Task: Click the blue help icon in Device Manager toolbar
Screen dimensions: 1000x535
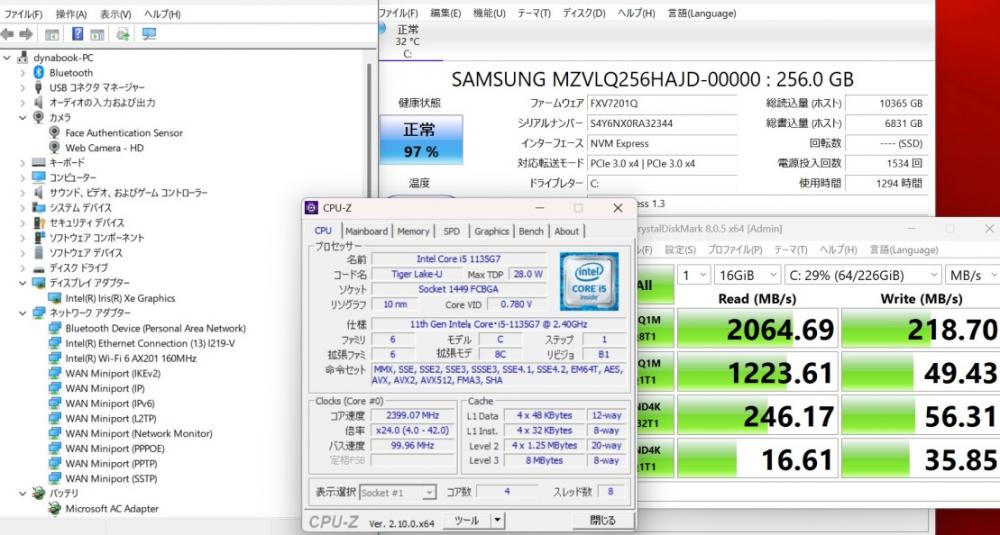Action: (77, 34)
